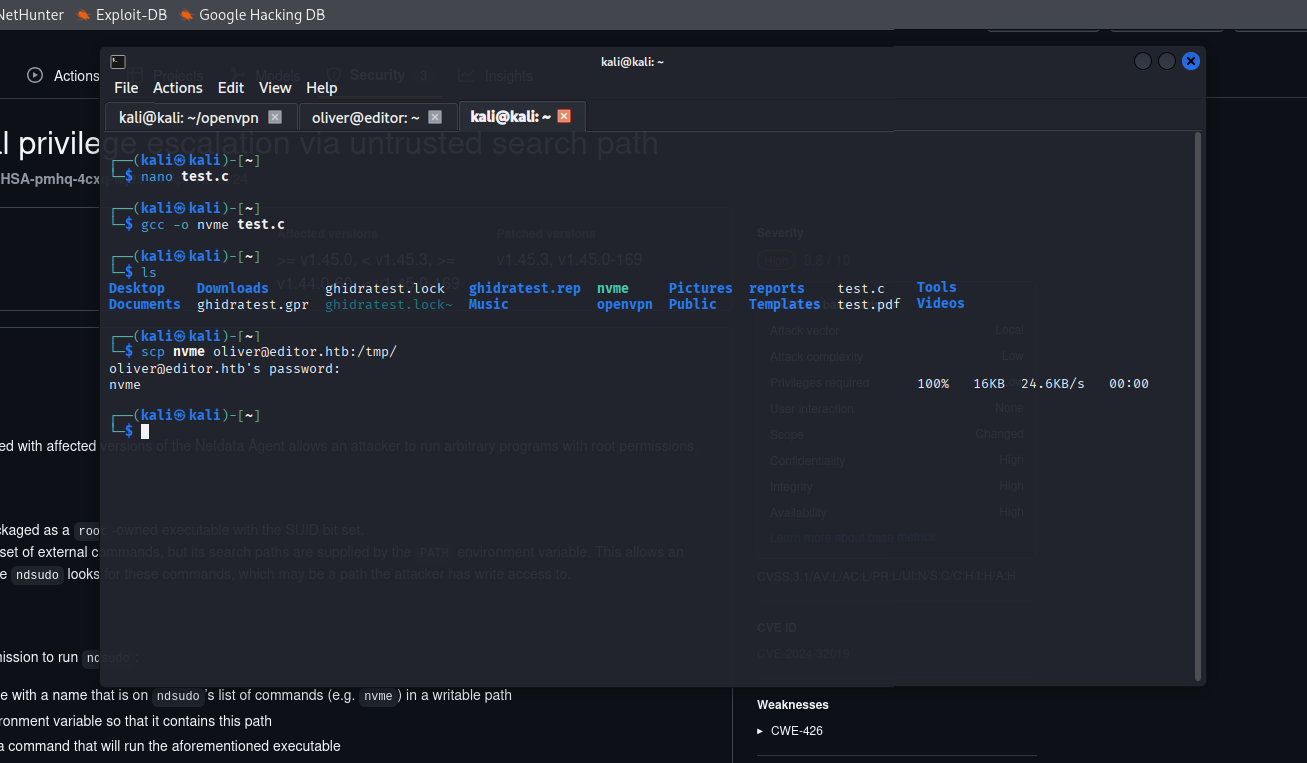Image resolution: width=1307 pixels, height=763 pixels.
Task: Click 'ghidratest.rep' in the ls output
Action: point(525,288)
